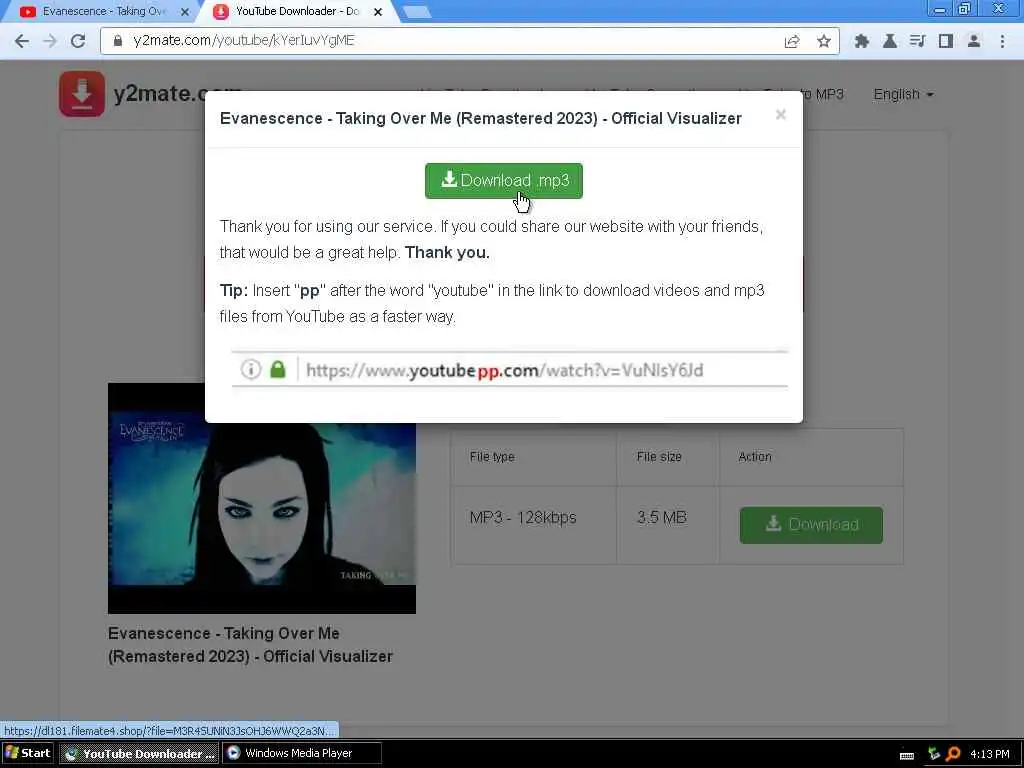Click the green padlock in example URL
This screenshot has height=768, width=1024.
278,370
